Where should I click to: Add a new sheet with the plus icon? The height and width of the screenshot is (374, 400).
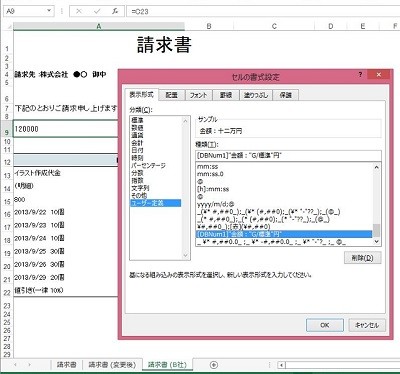(214, 365)
